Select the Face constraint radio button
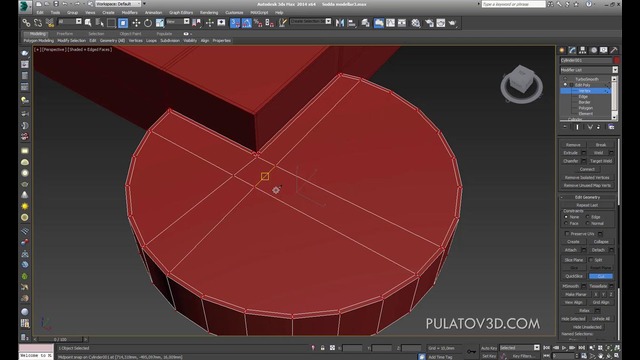The height and width of the screenshot is (360, 640). pyautogui.click(x=566, y=223)
